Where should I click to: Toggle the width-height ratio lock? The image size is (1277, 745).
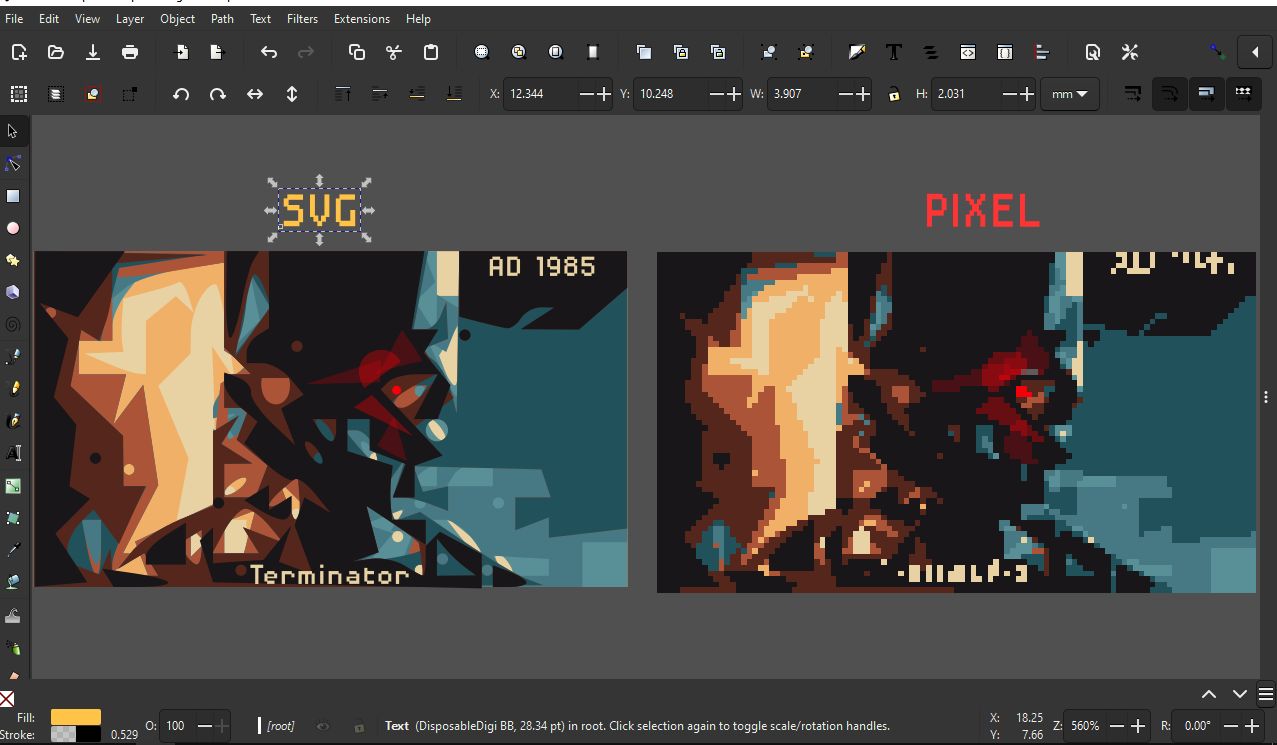(894, 94)
